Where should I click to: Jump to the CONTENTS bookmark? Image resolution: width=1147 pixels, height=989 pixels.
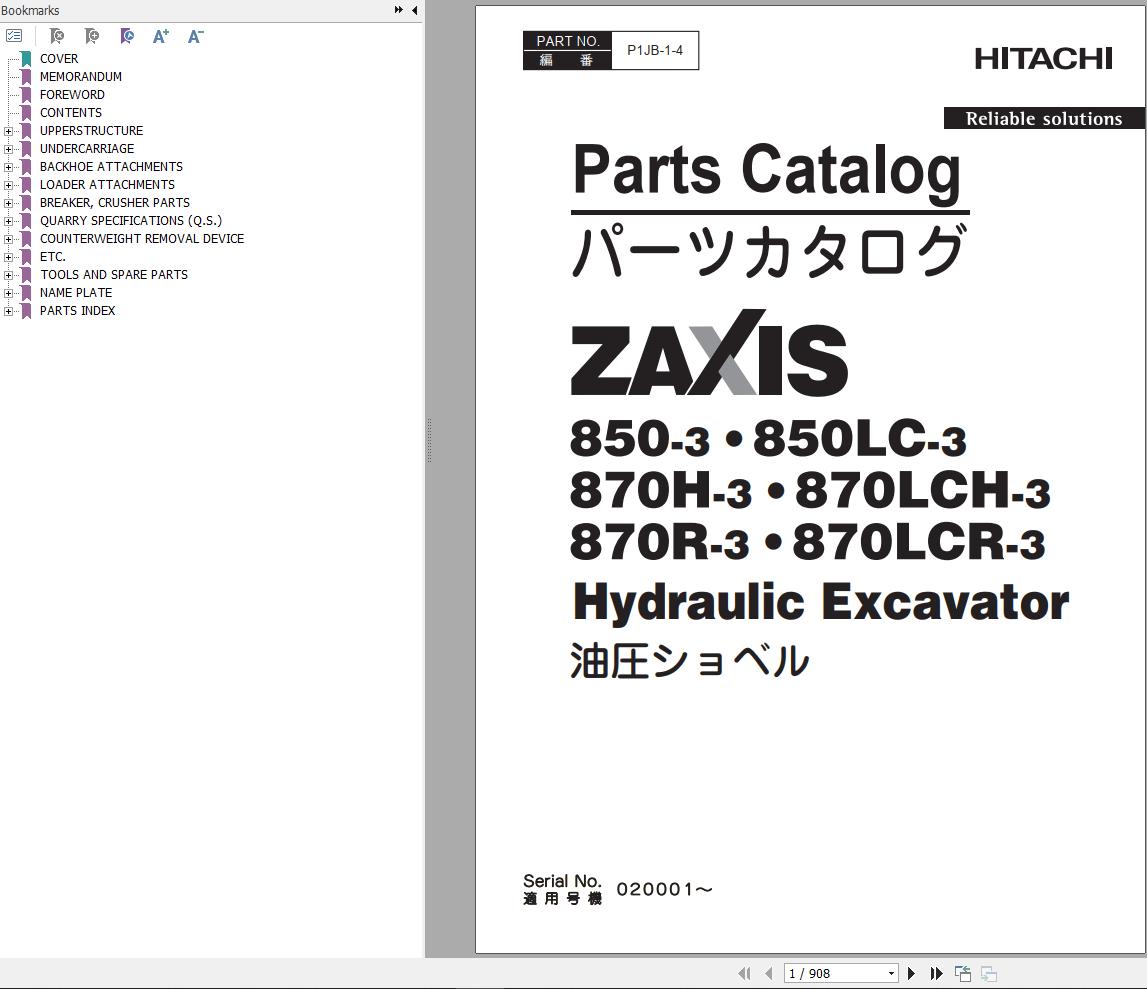tap(71, 112)
